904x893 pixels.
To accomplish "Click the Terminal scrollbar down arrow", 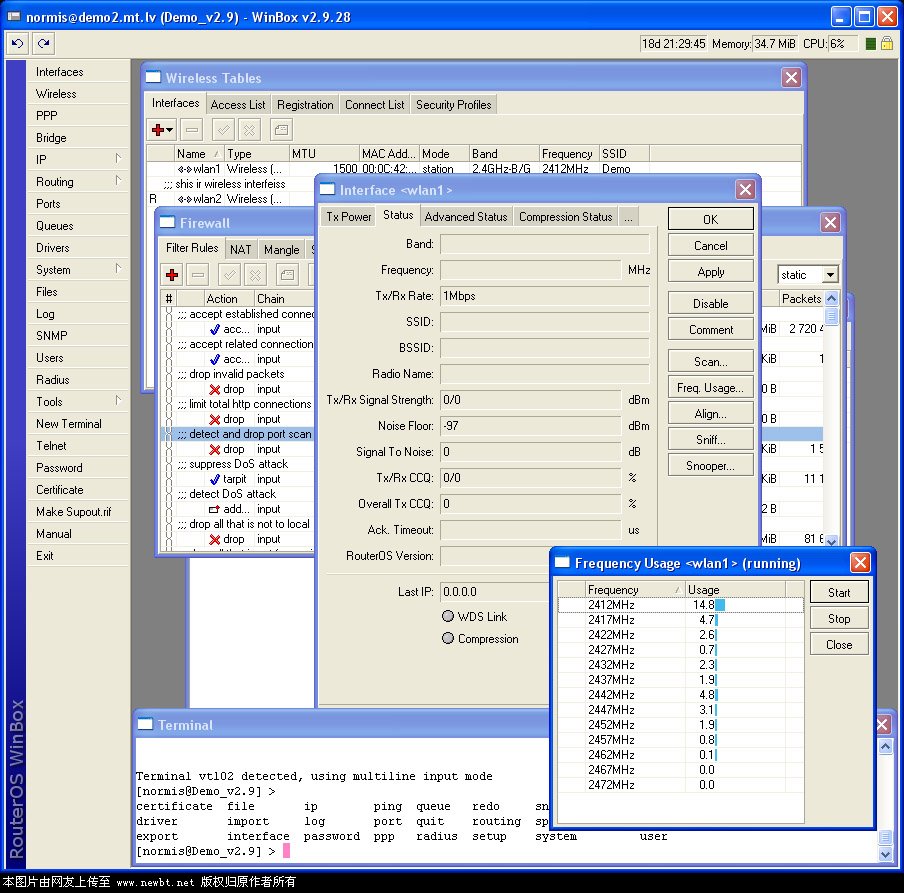I will click(886, 854).
